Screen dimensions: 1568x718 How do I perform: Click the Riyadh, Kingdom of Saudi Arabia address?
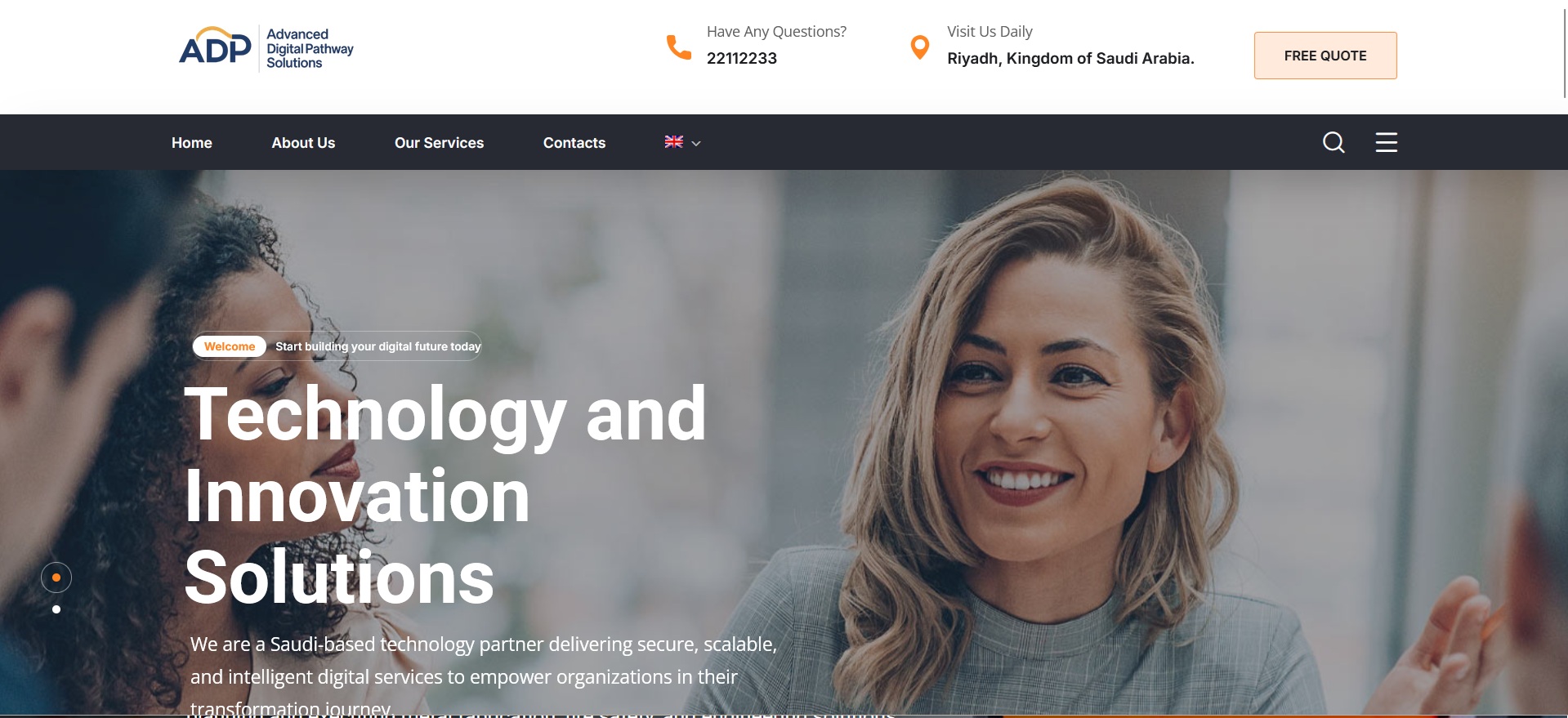[x=1070, y=58]
